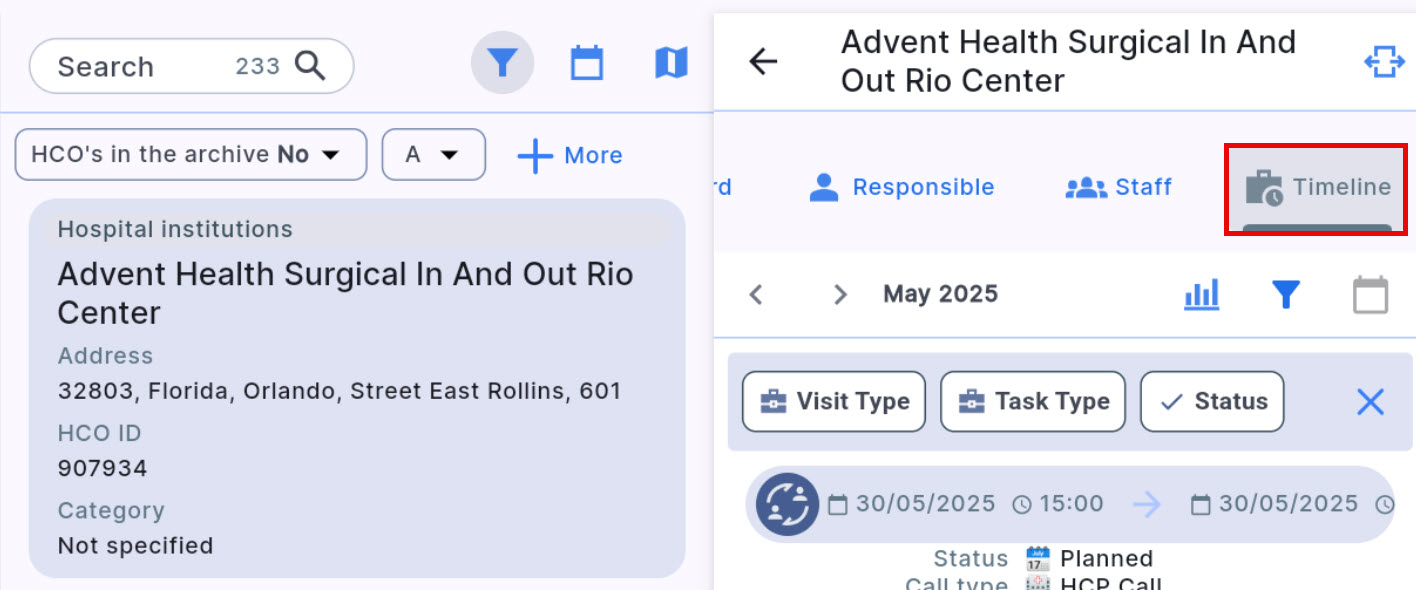Screen dimensions: 1416x590
Task: Open the HCO's in the archive dropdown
Action: (x=191, y=155)
